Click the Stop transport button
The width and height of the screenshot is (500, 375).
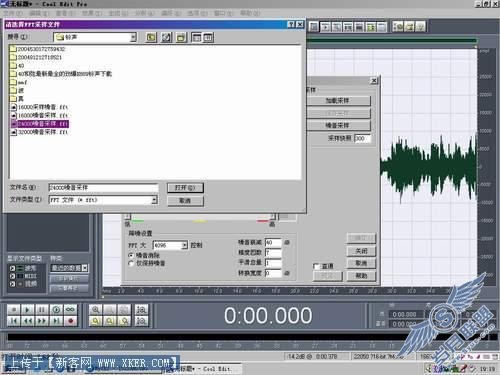14,310
